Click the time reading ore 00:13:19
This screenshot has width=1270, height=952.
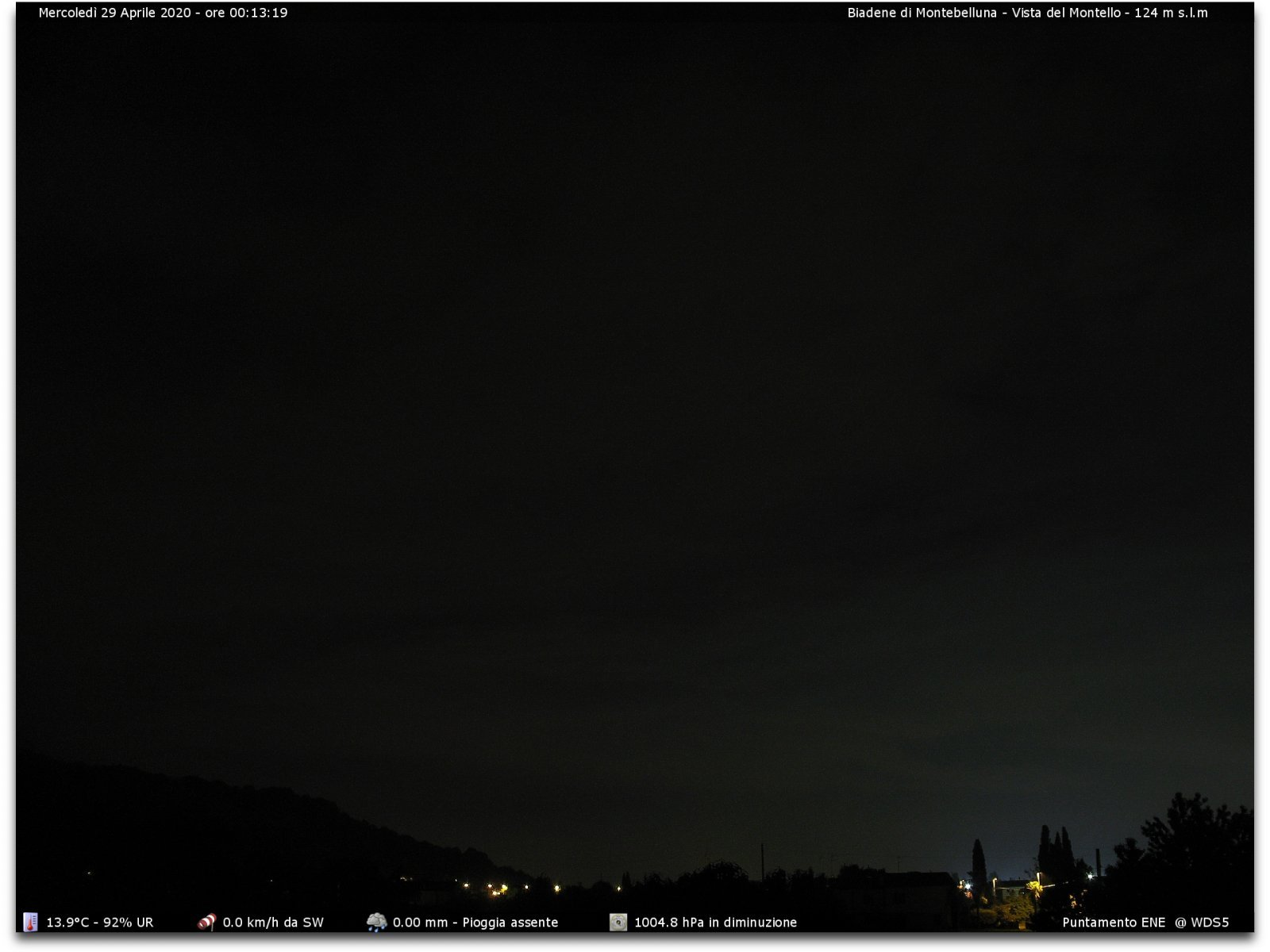point(246,13)
